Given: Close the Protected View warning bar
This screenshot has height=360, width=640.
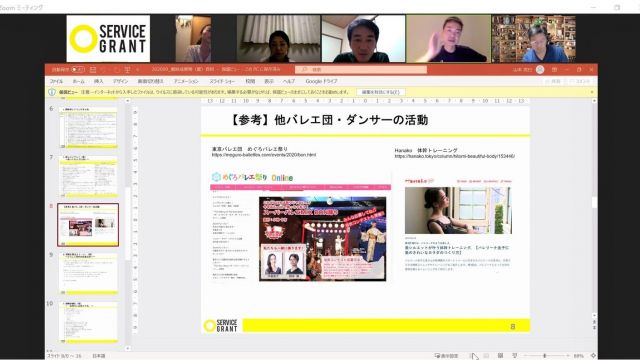Looking at the screenshot, I should tap(592, 92).
